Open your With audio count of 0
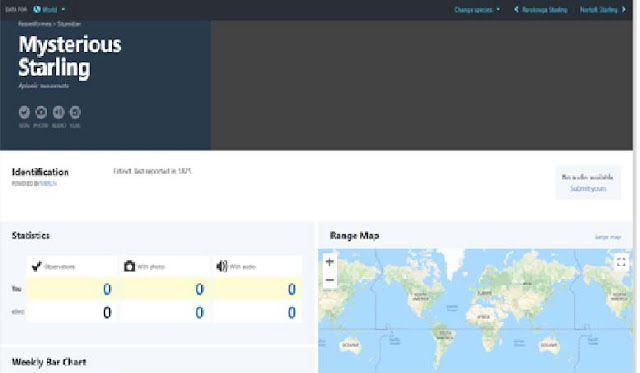The image size is (640, 373). (x=291, y=289)
